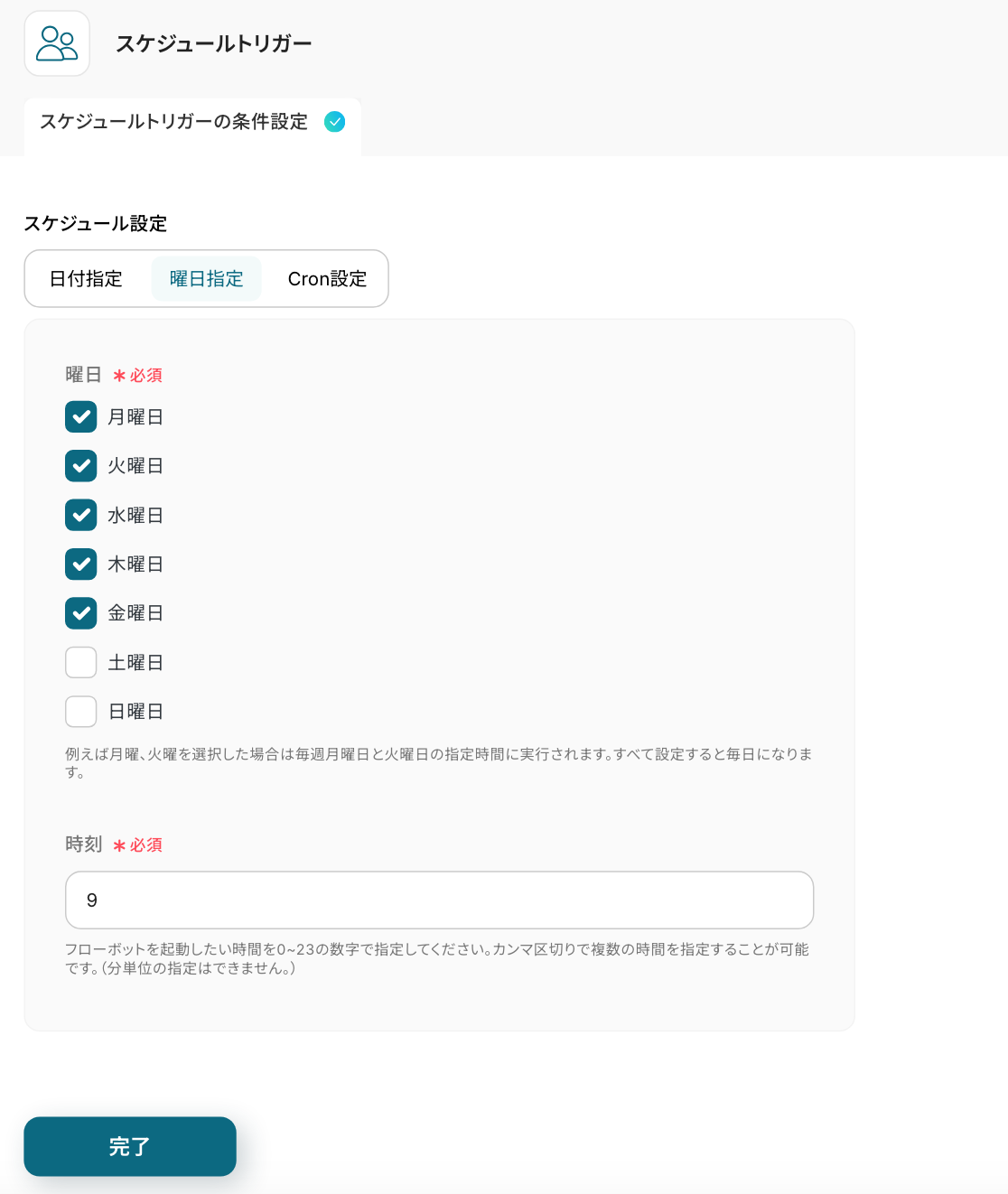
Task: Click the teal completed checkmark badge
Action: [x=334, y=122]
